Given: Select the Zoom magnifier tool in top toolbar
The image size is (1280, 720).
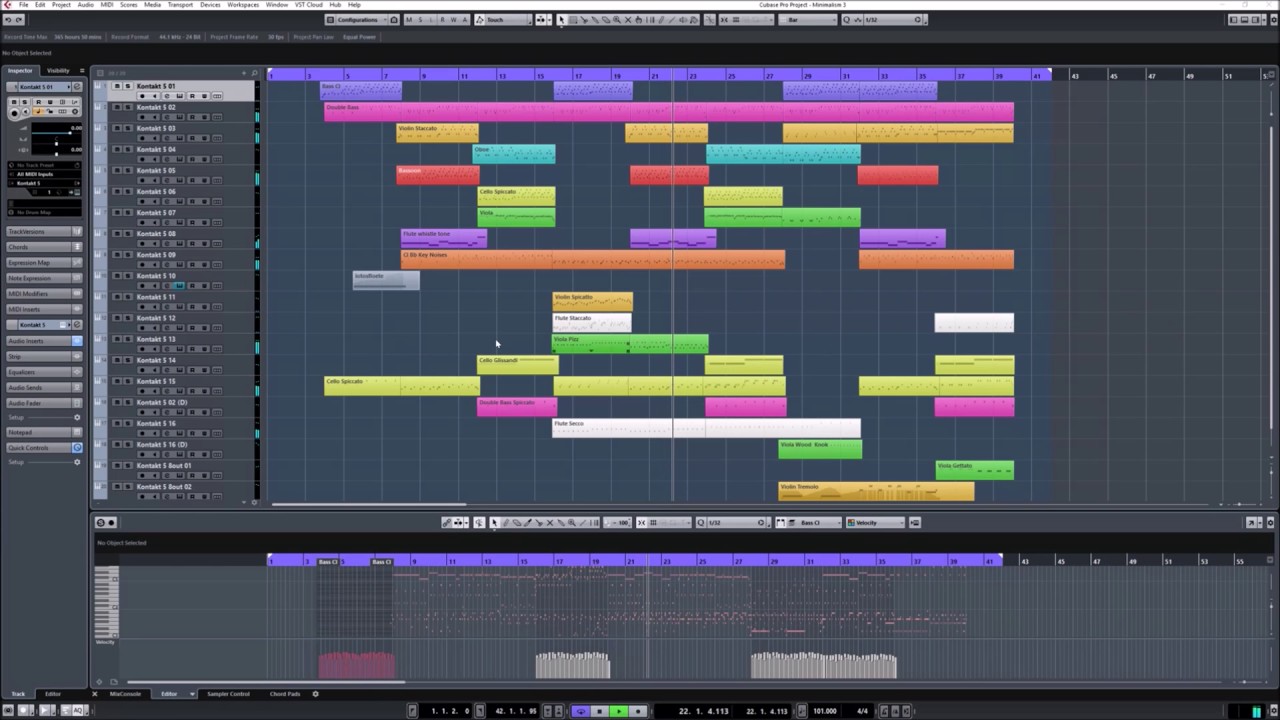Looking at the screenshot, I should click(616, 20).
